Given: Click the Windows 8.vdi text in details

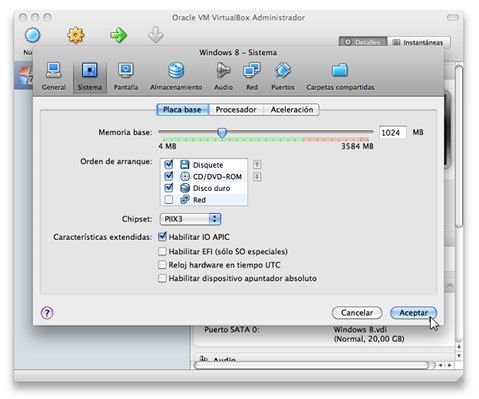Looking at the screenshot, I should coord(360,330).
